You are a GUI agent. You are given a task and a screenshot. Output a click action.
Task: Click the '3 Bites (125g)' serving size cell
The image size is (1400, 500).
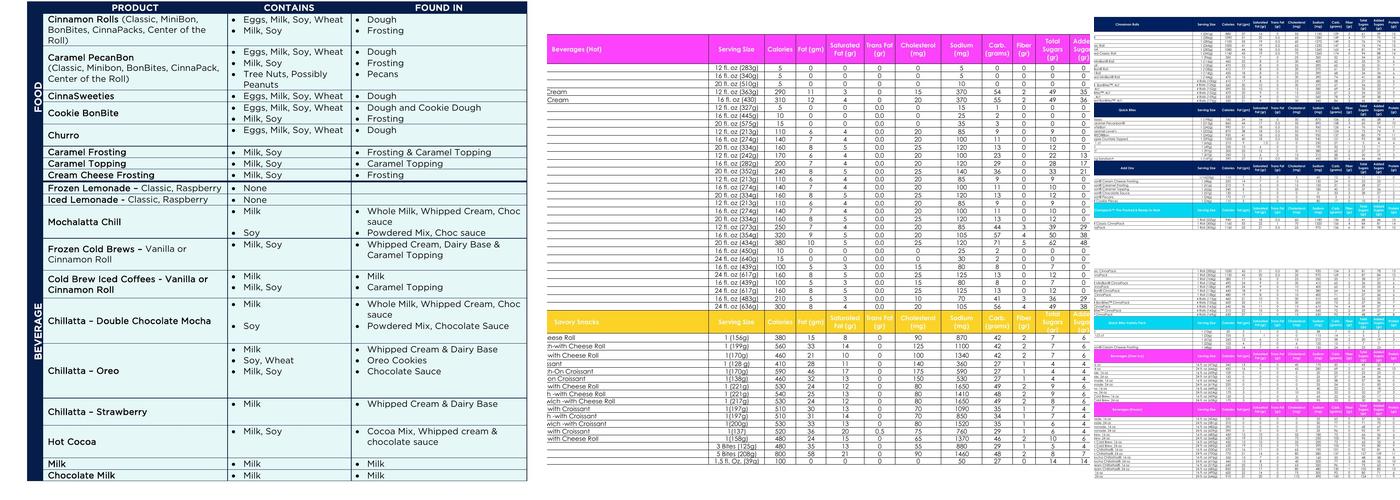coord(736,445)
